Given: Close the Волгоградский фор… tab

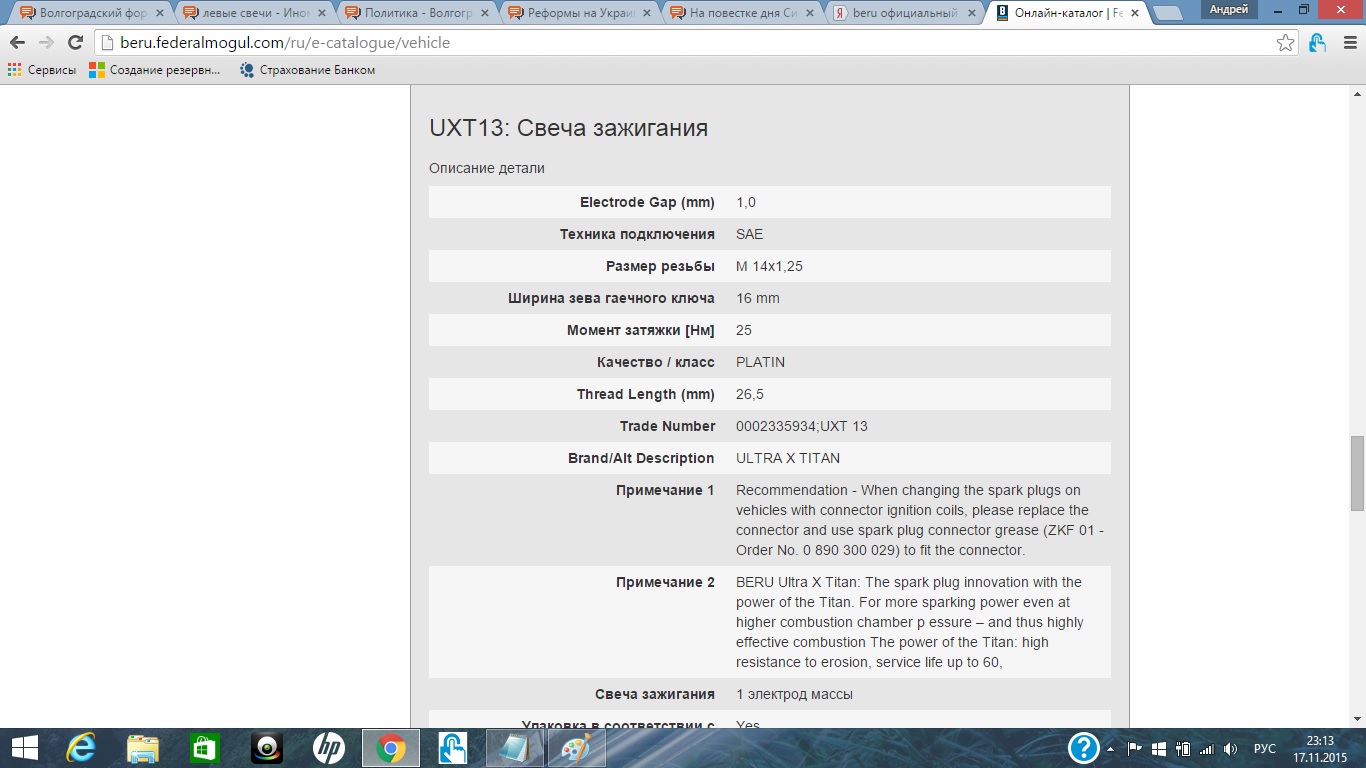Looking at the screenshot, I should [160, 13].
